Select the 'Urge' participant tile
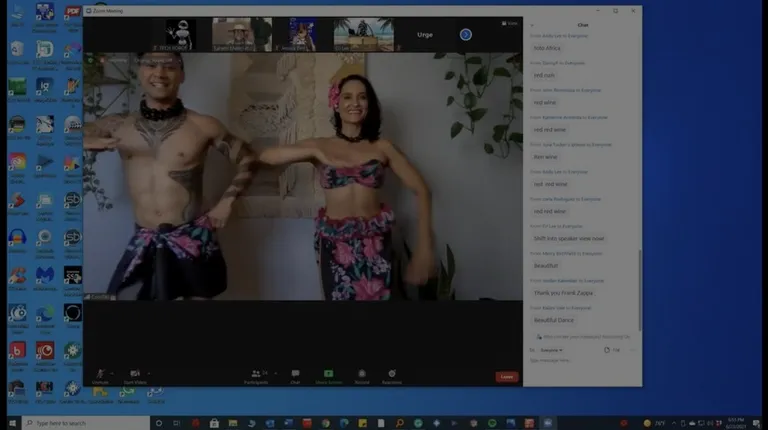 coord(424,34)
